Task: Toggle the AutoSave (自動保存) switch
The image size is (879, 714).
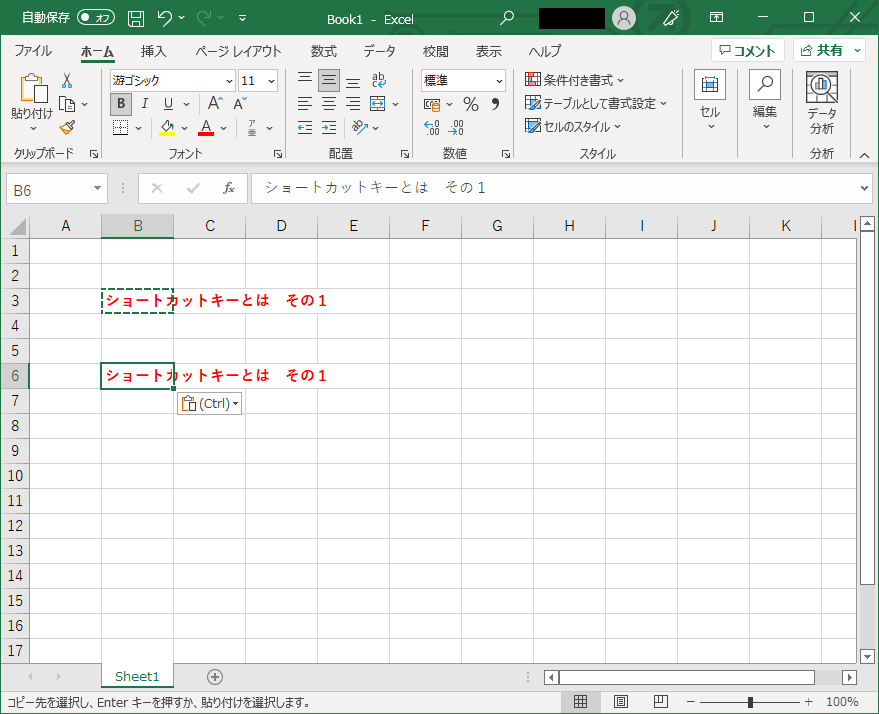Action: [96, 18]
